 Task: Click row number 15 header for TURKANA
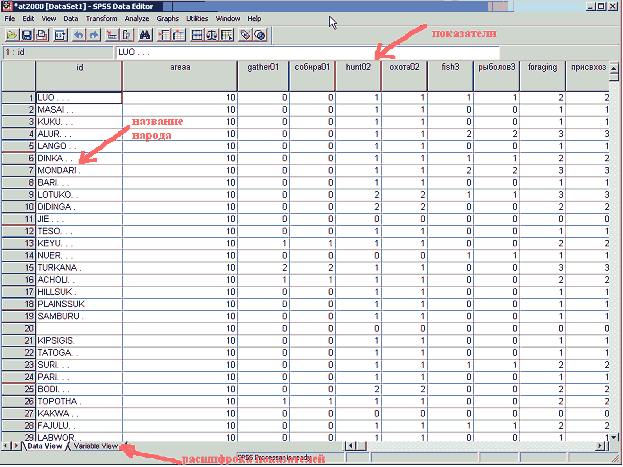coord(18,268)
